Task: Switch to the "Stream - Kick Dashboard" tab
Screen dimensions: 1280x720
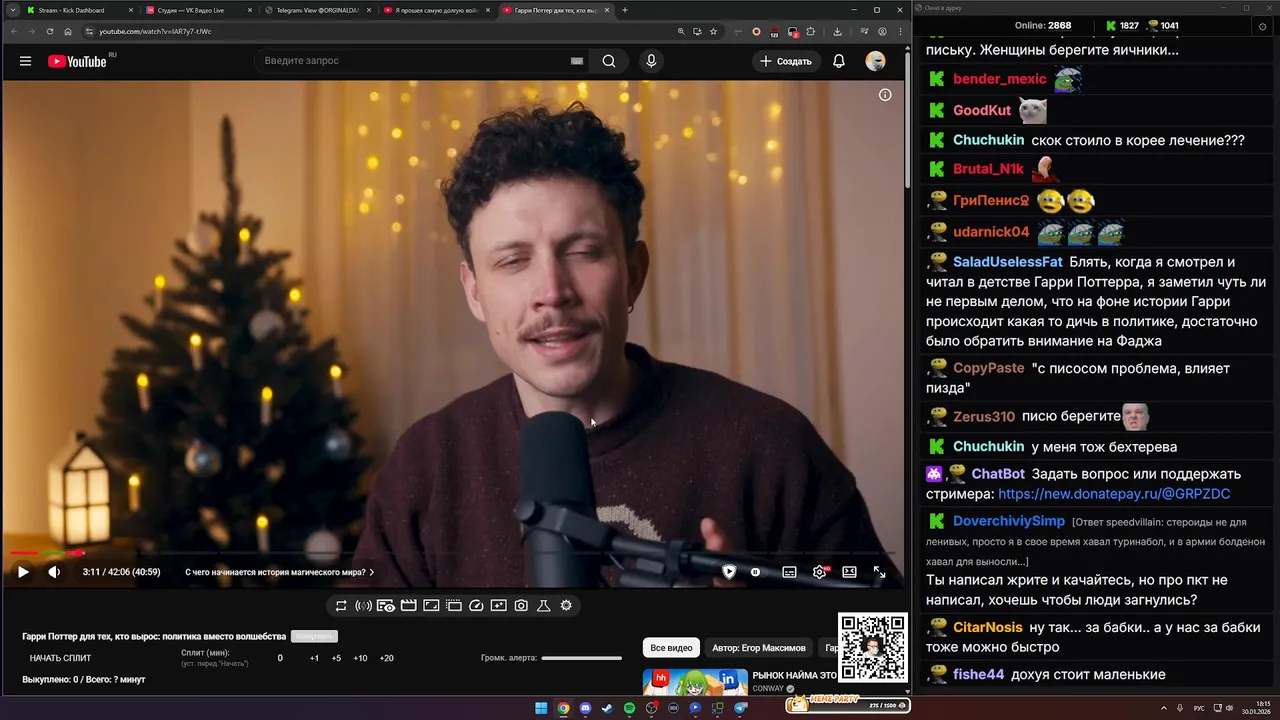Action: pos(78,10)
